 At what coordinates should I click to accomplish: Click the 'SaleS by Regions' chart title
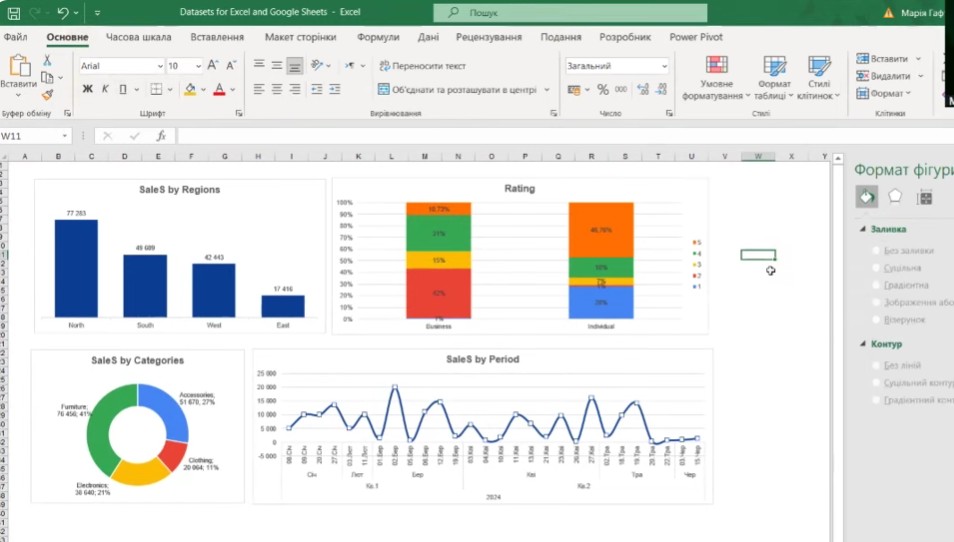pos(179,189)
